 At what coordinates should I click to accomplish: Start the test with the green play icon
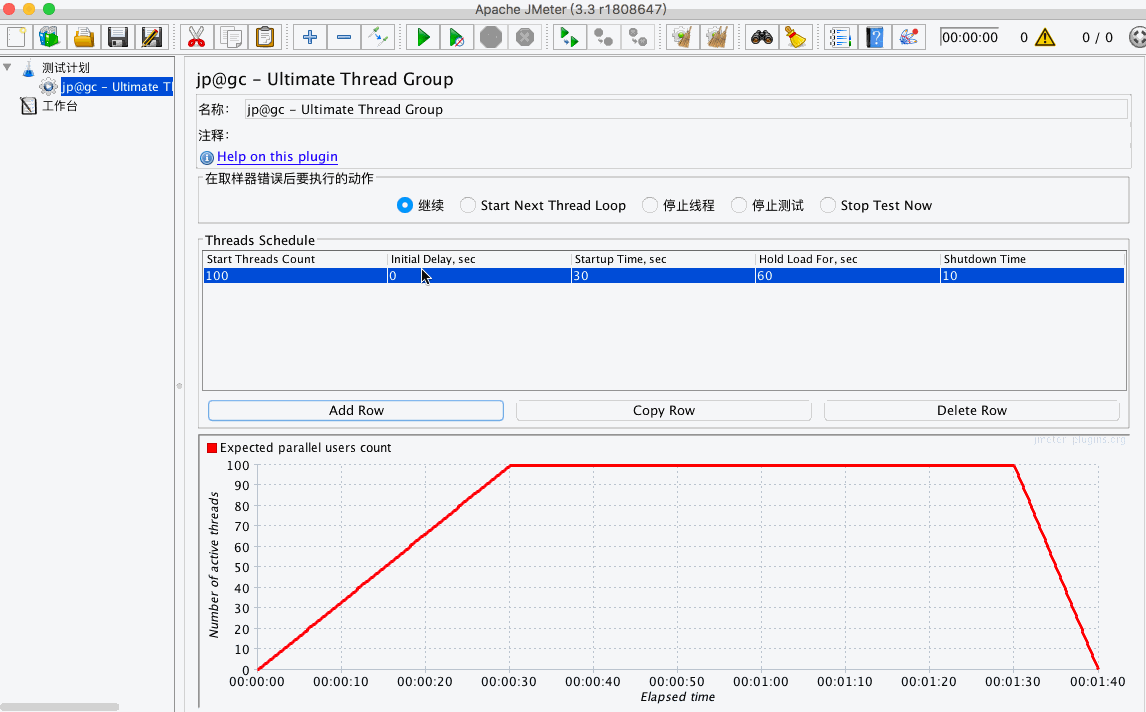click(422, 36)
